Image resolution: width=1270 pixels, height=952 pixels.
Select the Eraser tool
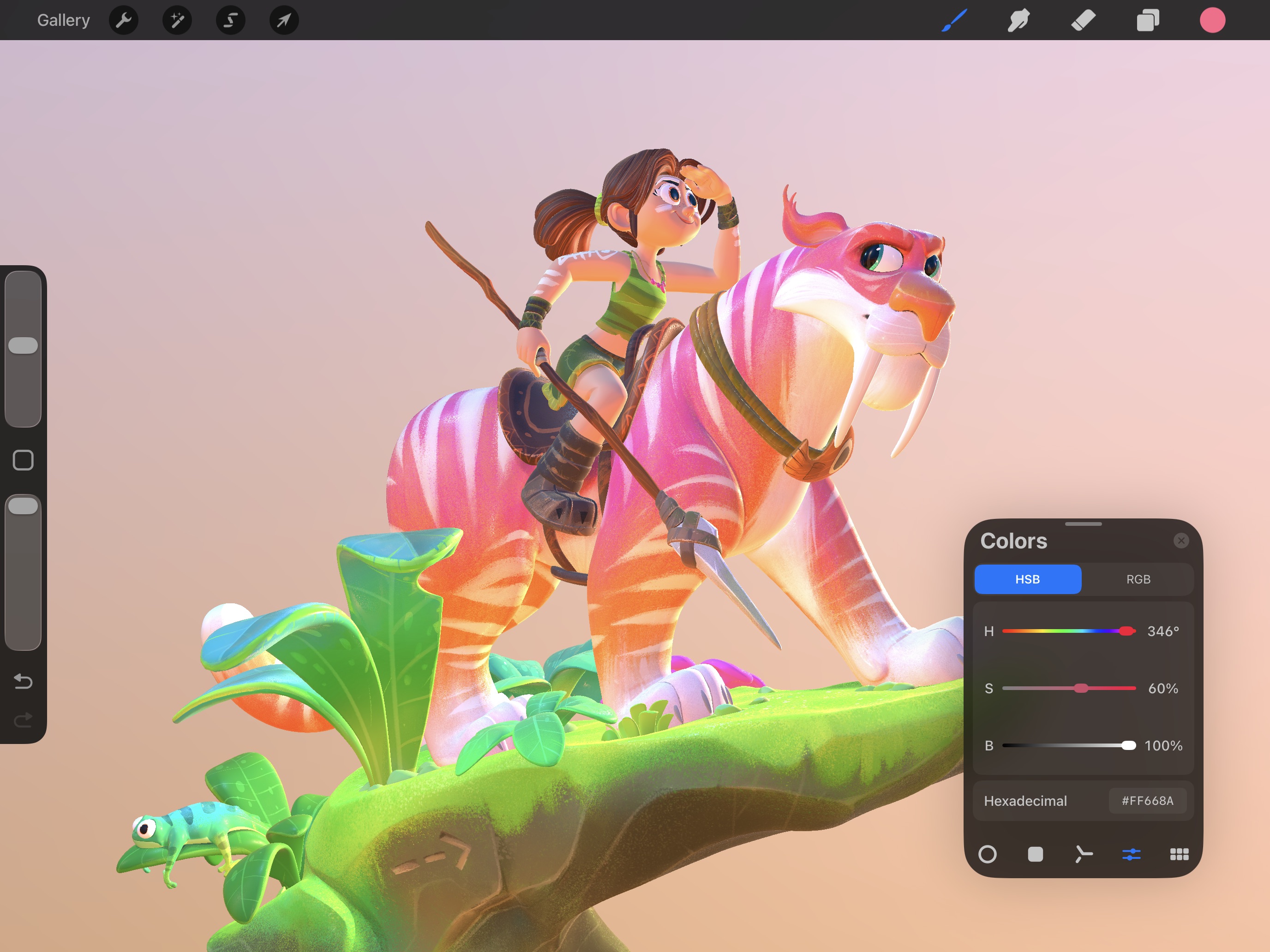point(1083,21)
